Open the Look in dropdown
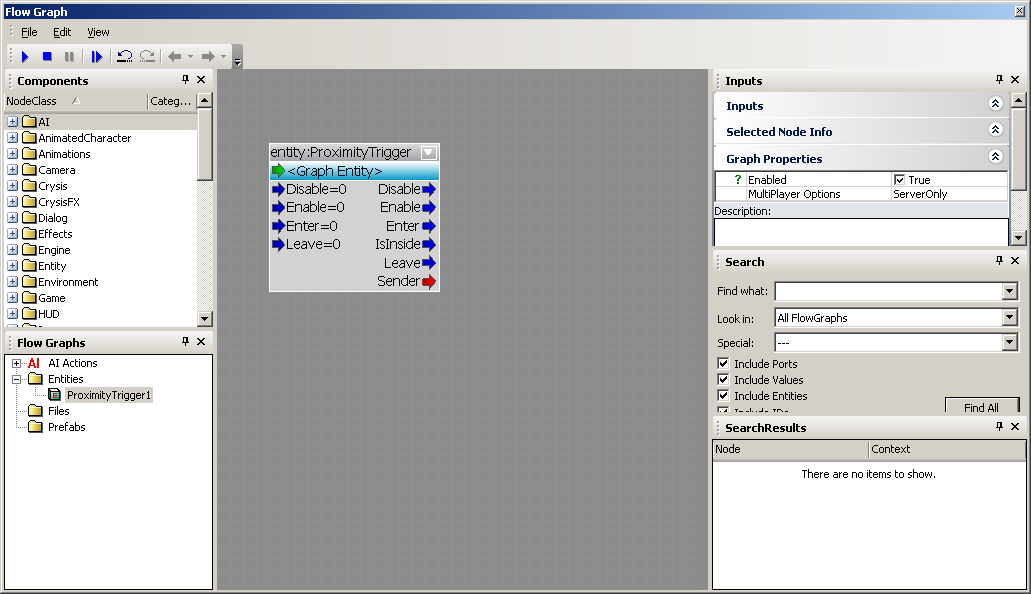Image resolution: width=1031 pixels, height=594 pixels. click(1010, 318)
